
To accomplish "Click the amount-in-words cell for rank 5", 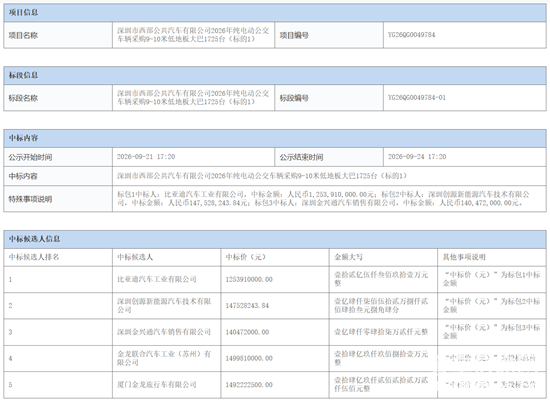I will [x=383, y=385].
